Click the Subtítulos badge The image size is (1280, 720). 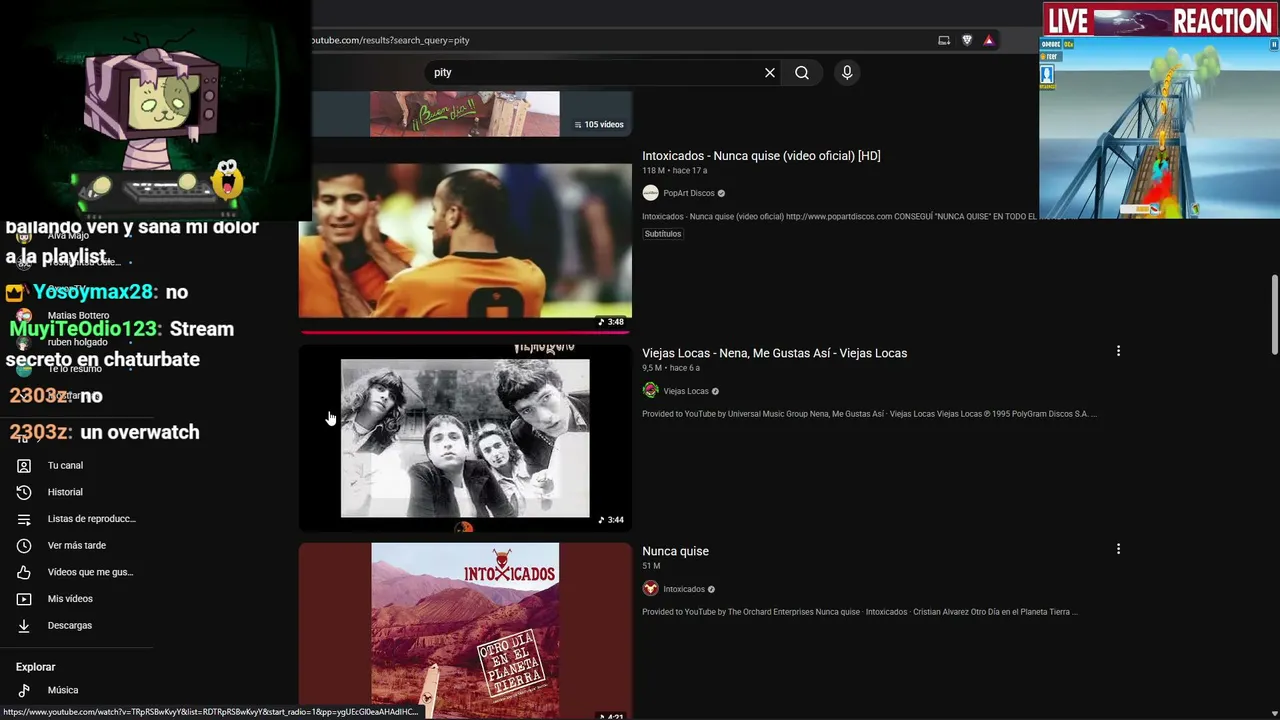pyautogui.click(x=662, y=234)
